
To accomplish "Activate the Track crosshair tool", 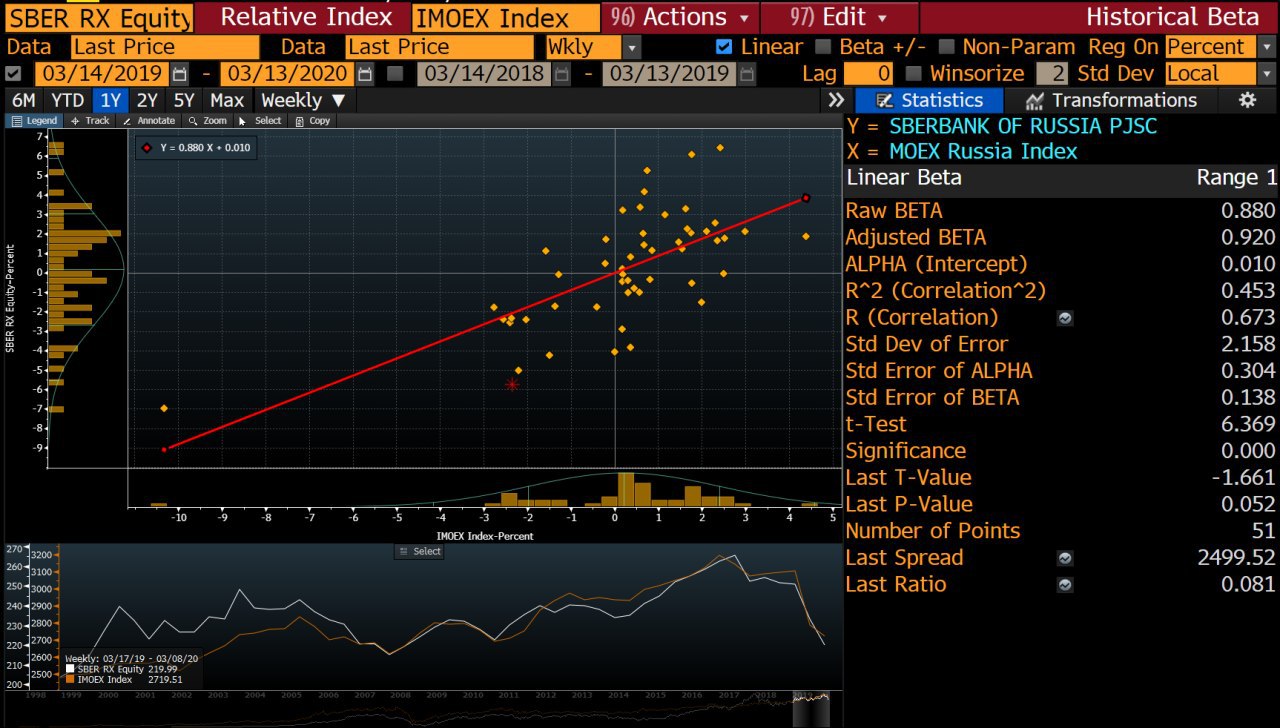I will [90, 120].
